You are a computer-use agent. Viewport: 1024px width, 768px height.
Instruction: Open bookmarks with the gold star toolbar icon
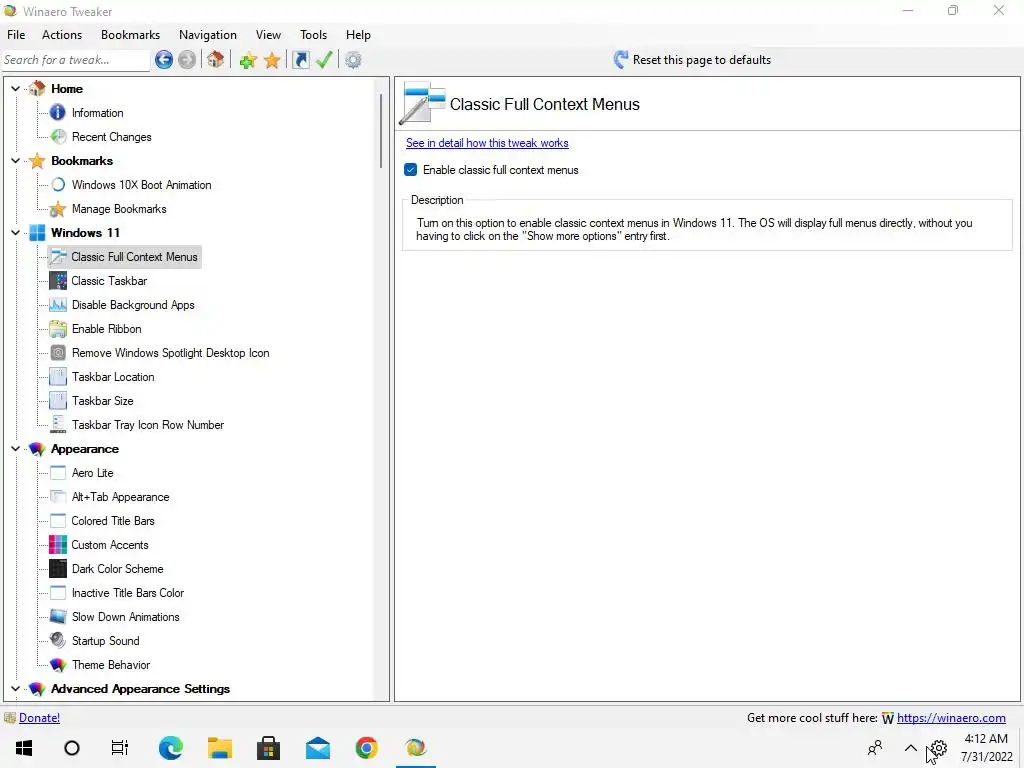(x=272, y=61)
